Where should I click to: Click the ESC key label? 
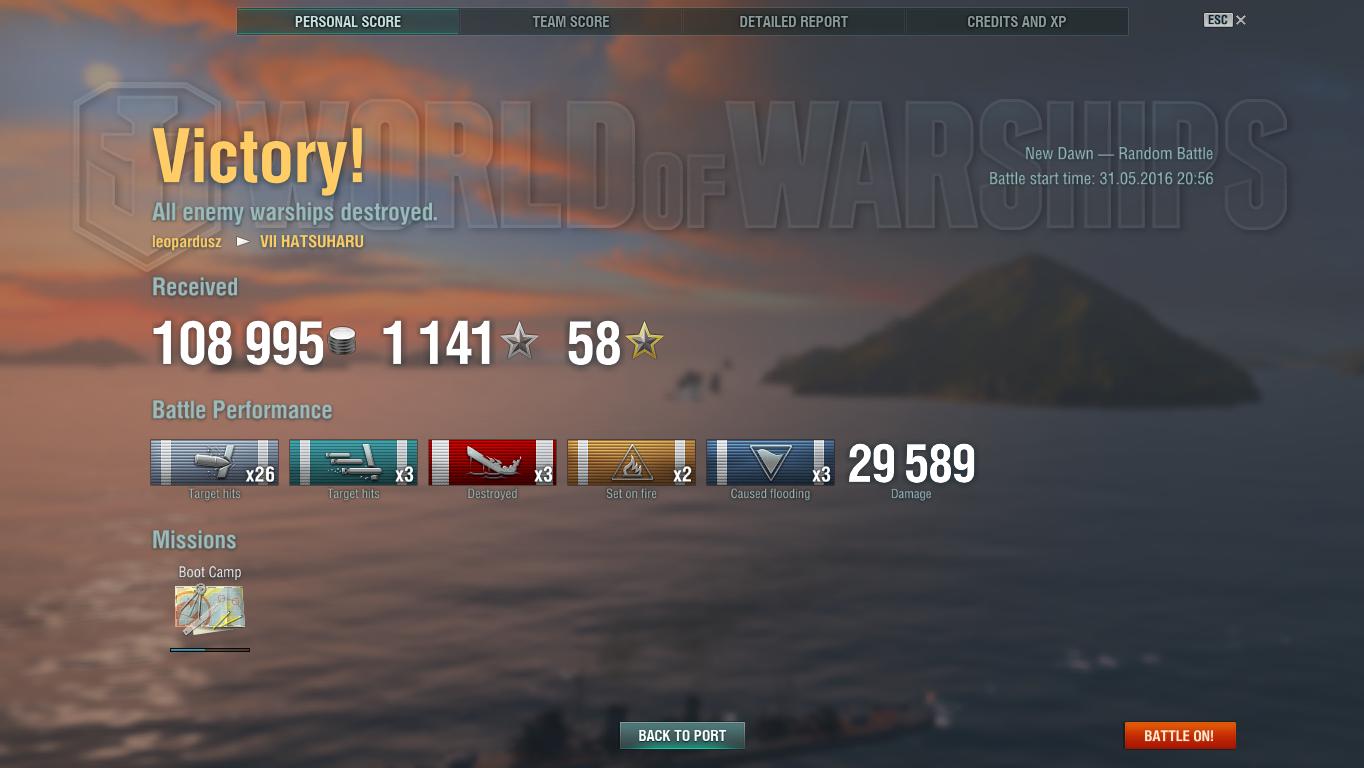pyautogui.click(x=1217, y=20)
